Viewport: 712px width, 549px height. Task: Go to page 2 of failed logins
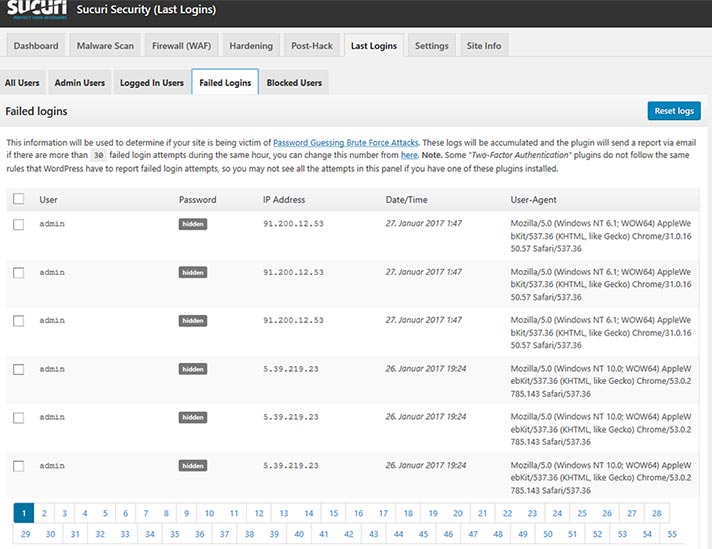44,514
